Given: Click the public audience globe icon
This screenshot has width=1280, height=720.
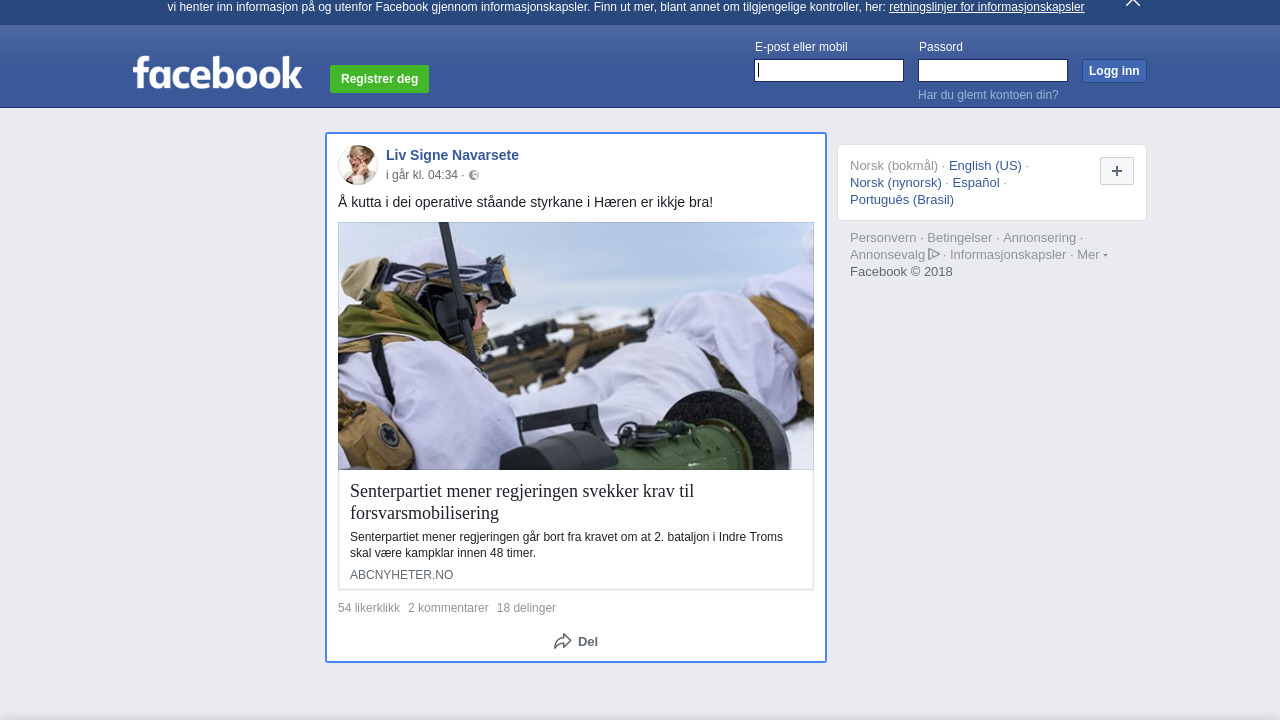Looking at the screenshot, I should tap(474, 175).
